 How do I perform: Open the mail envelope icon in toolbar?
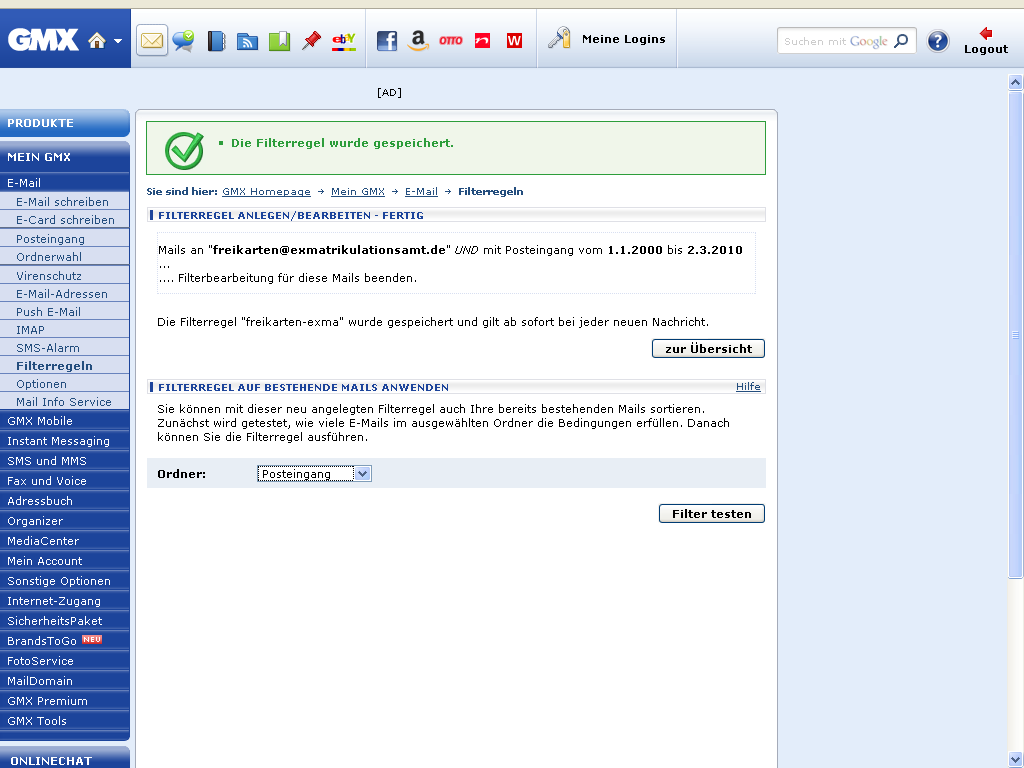pos(152,41)
